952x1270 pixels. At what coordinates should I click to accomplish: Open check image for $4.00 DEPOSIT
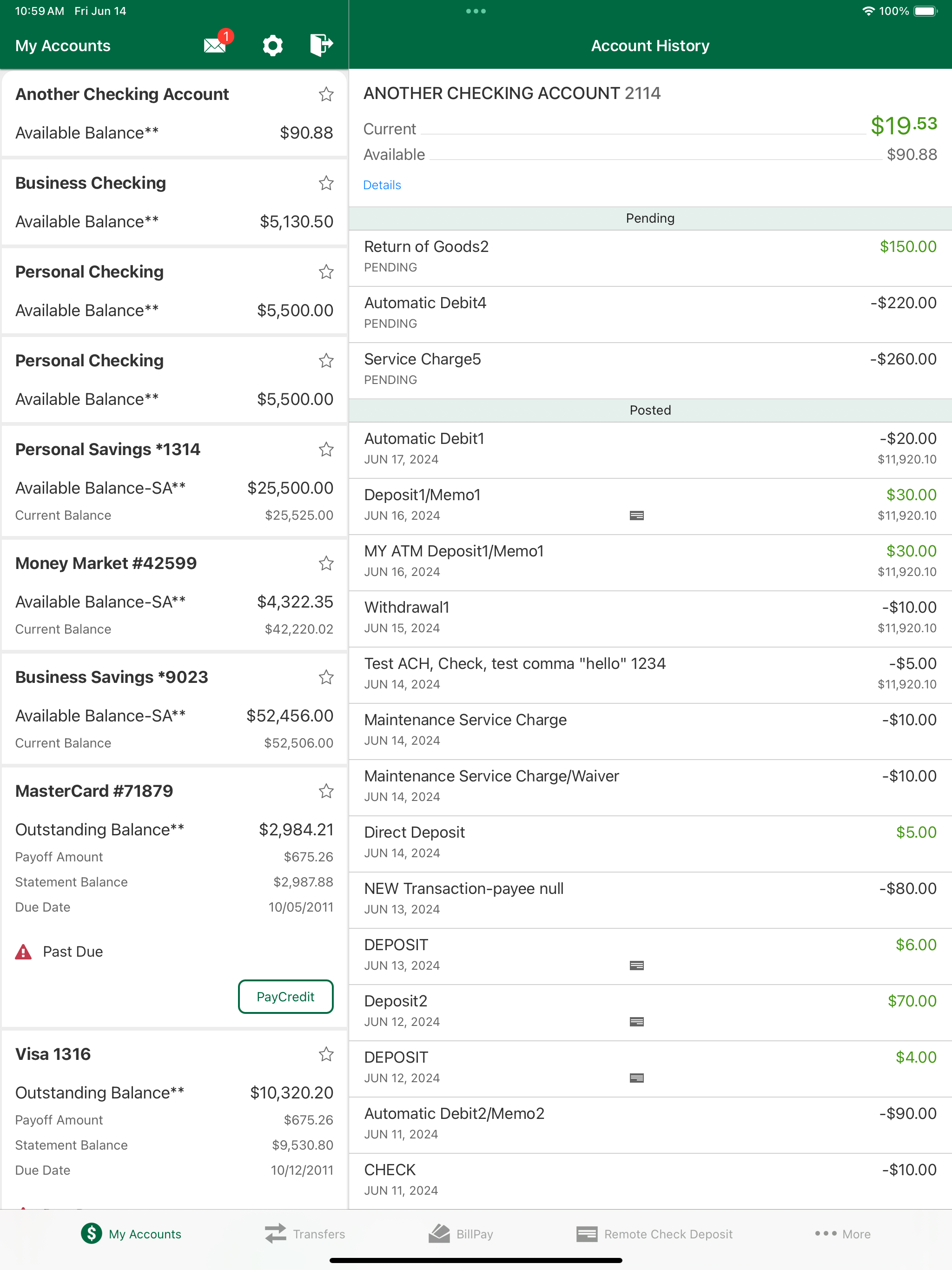pyautogui.click(x=637, y=1078)
